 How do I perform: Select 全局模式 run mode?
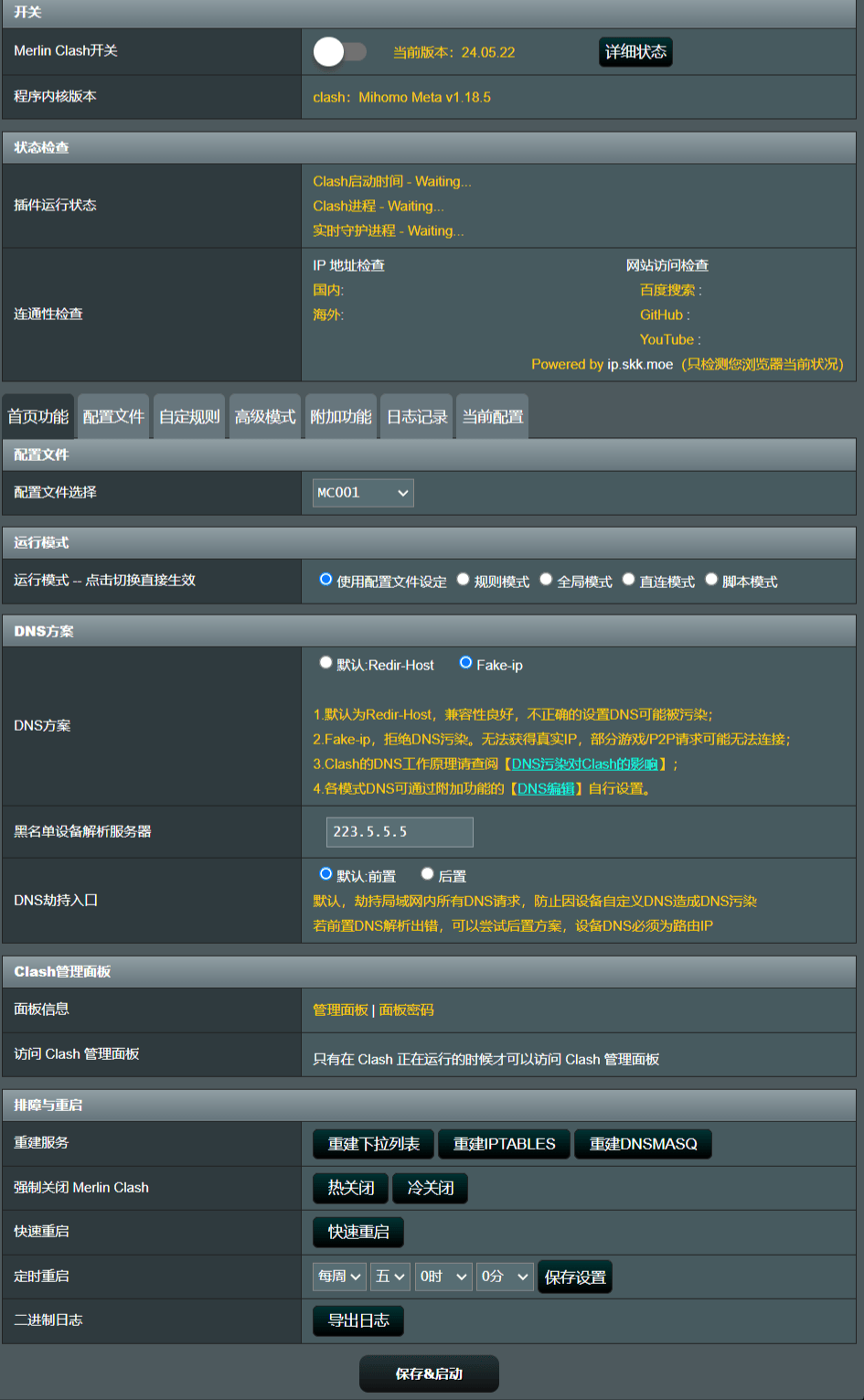tap(546, 580)
